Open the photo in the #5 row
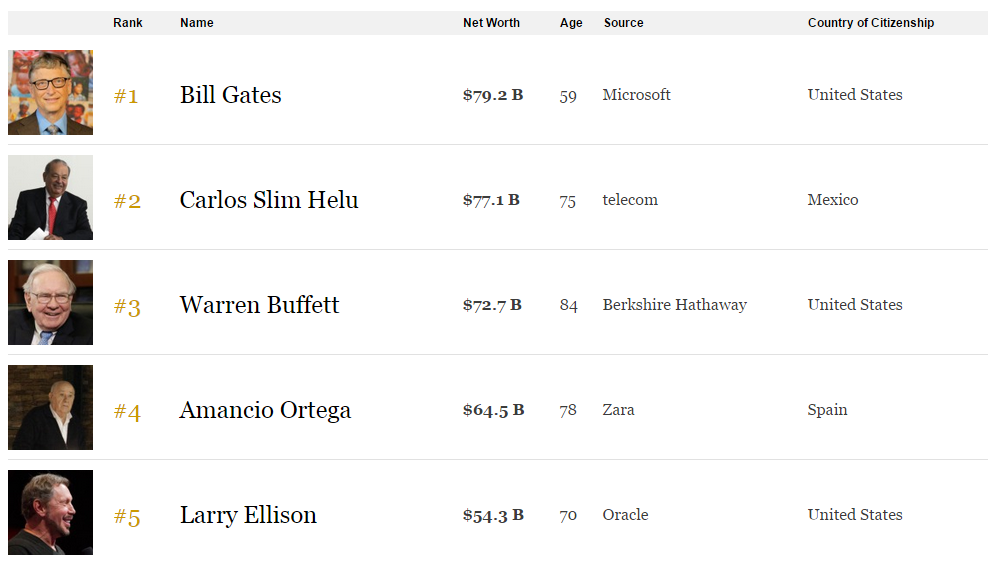 (50, 513)
